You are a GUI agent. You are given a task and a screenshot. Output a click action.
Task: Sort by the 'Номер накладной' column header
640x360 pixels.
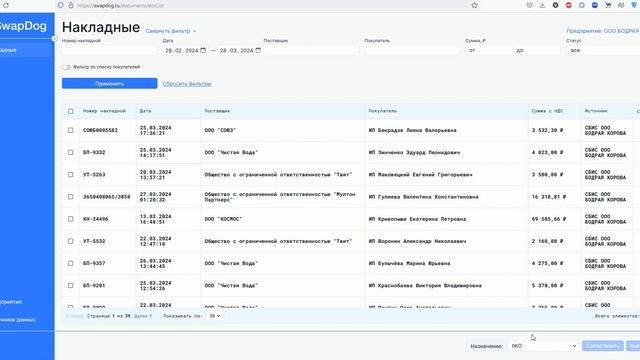tap(104, 111)
